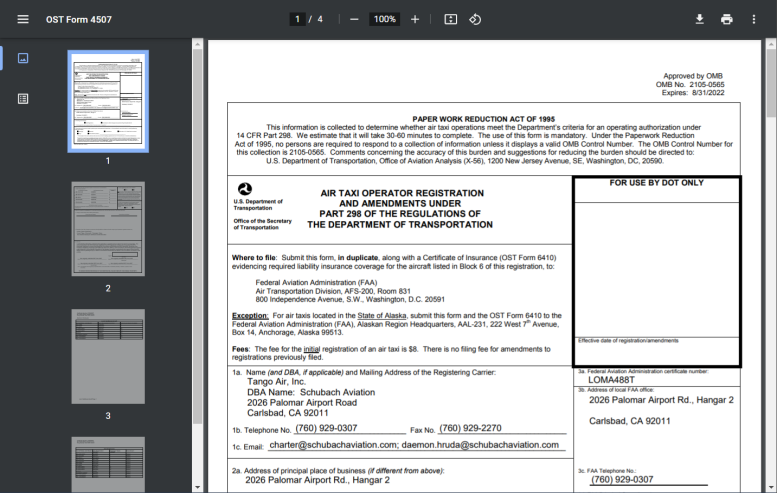Click the Email field with charter@schubachaviation.com
Screen dimensions: 777x493
(416, 445)
